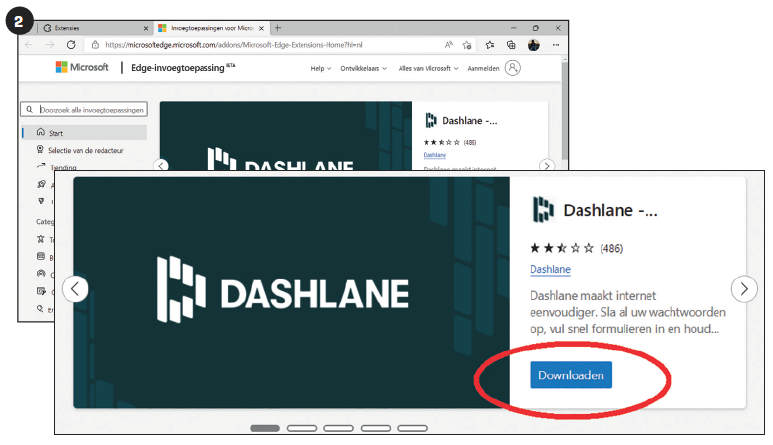
Task: Switch to the Invoegtoepassingen voor Microsoft tab
Action: 212,28
